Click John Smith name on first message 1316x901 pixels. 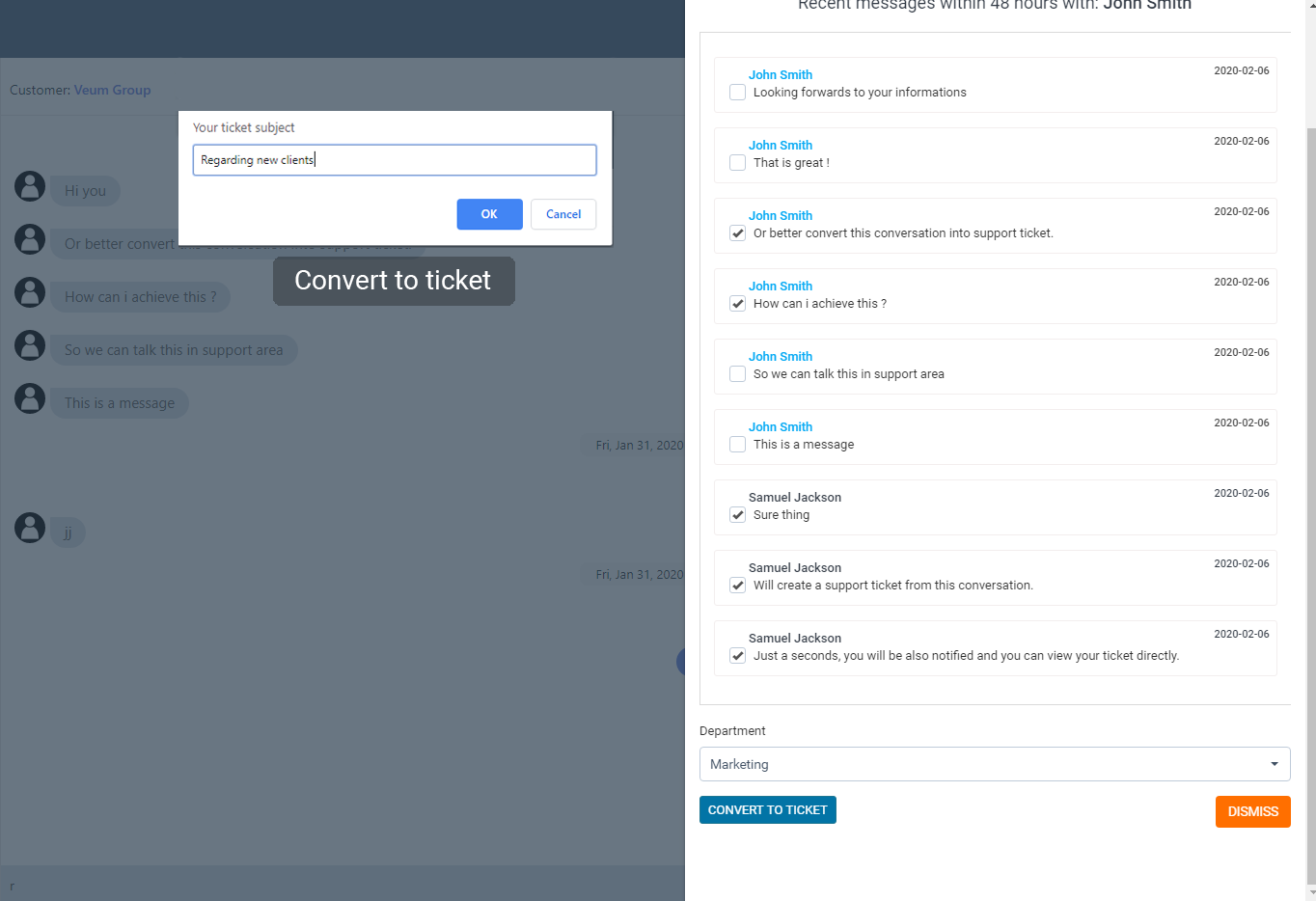pos(781,74)
